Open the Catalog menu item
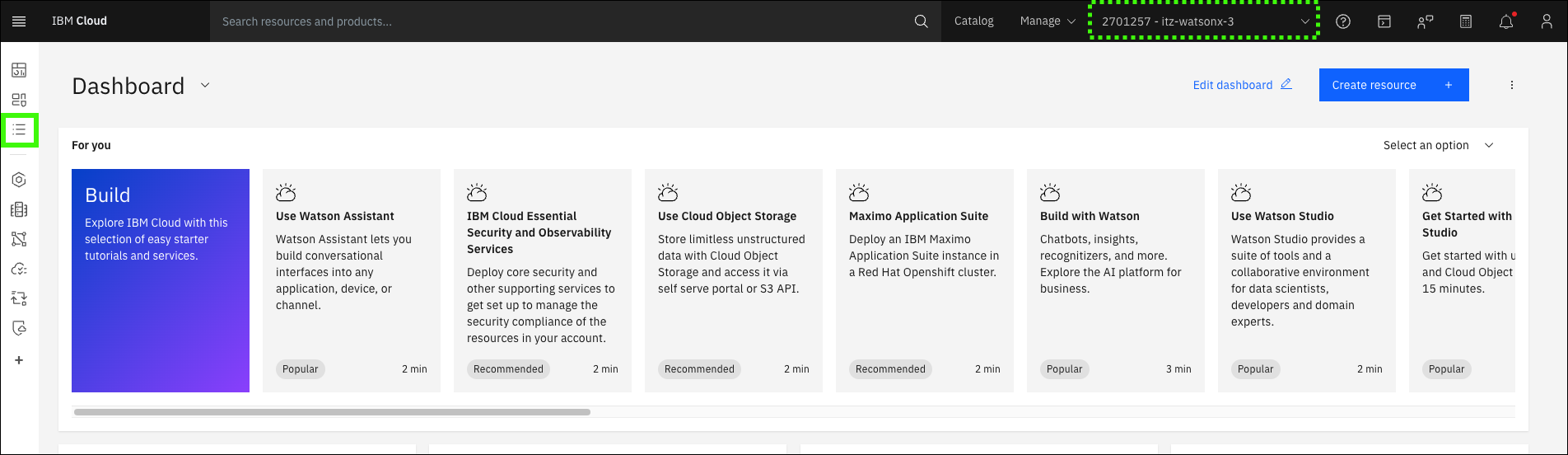 973,21
